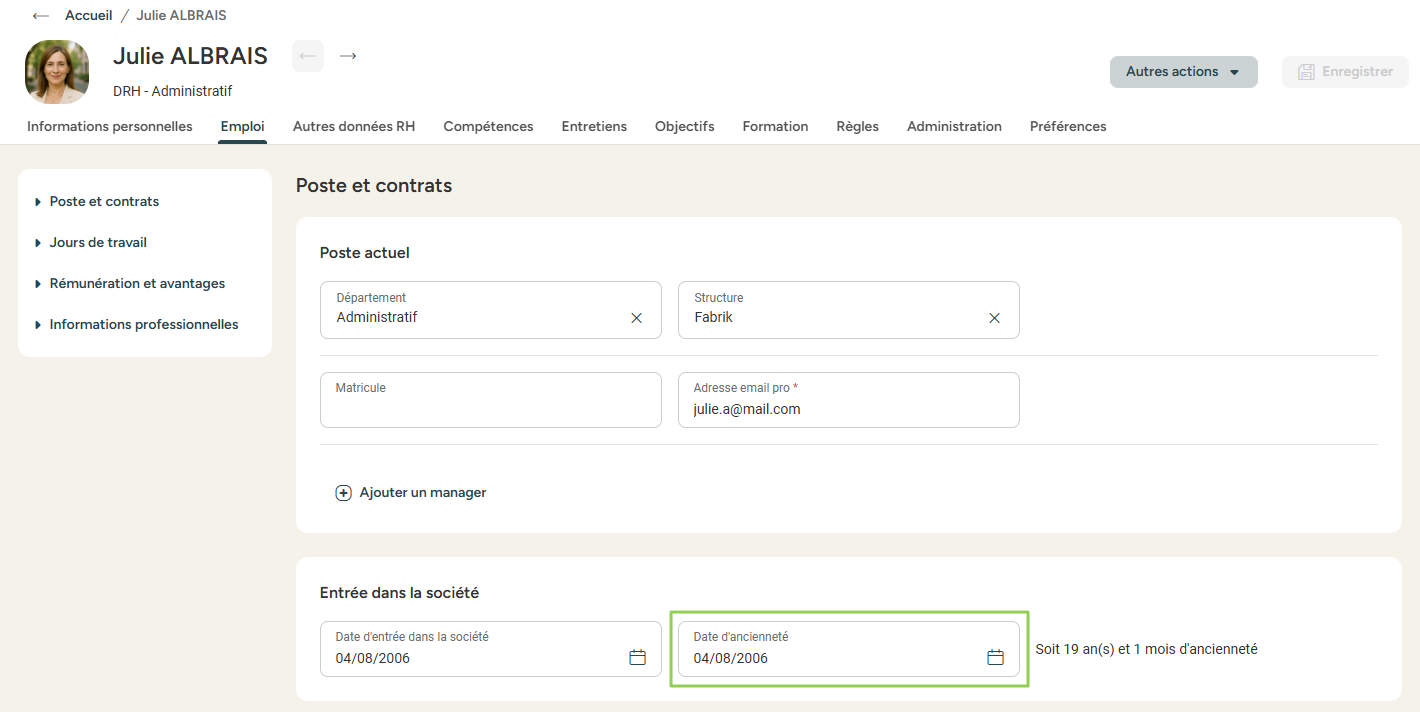The width and height of the screenshot is (1420, 712).
Task: Expand Rémunération et avantages section
Action: click(x=137, y=283)
